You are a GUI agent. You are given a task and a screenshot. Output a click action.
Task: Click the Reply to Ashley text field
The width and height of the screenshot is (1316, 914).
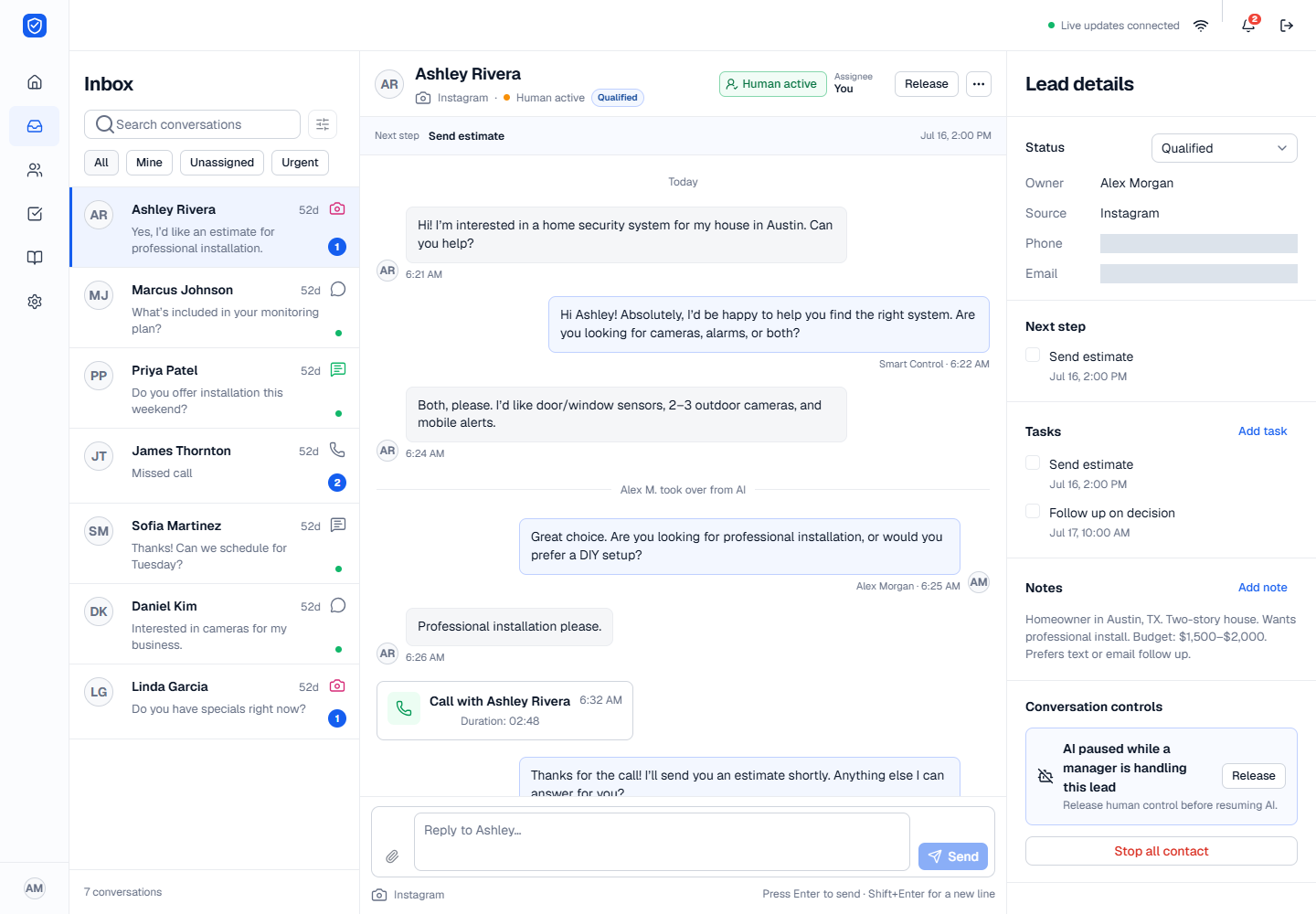coord(662,842)
